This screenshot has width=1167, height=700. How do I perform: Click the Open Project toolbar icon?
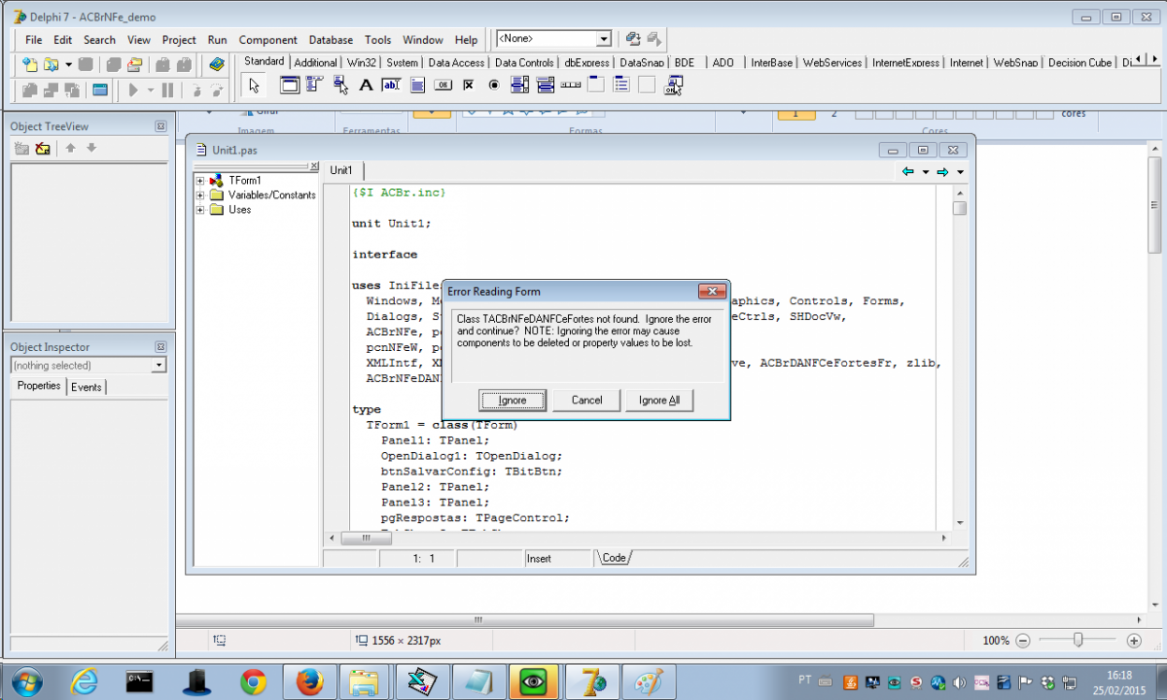pyautogui.click(x=135, y=65)
